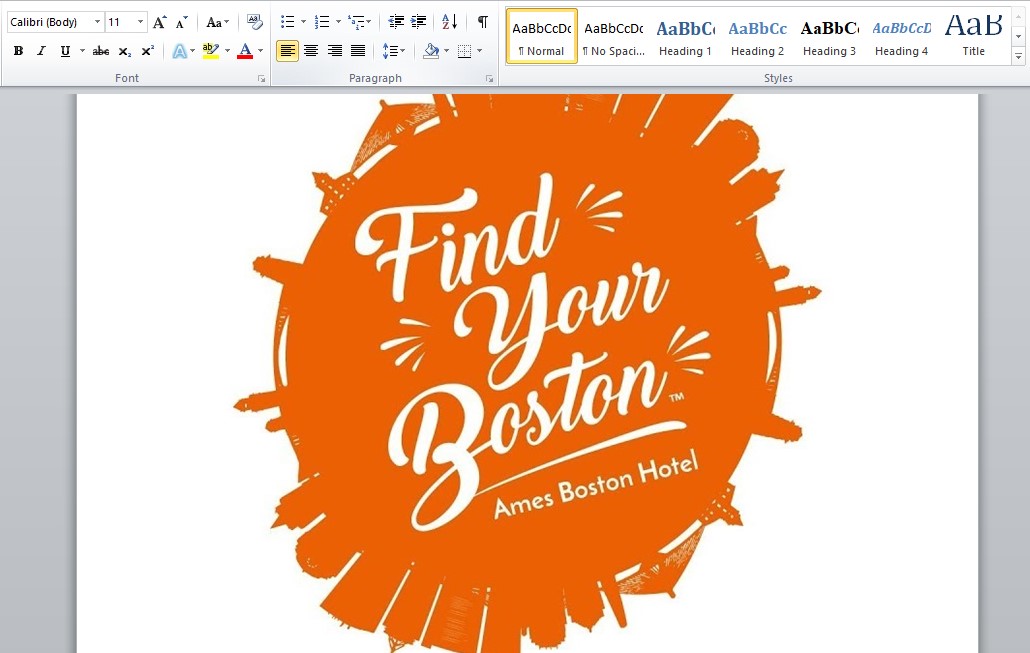Open Bullets library dropdown arrow
Viewport: 1030px width, 653px height.
(x=303, y=22)
